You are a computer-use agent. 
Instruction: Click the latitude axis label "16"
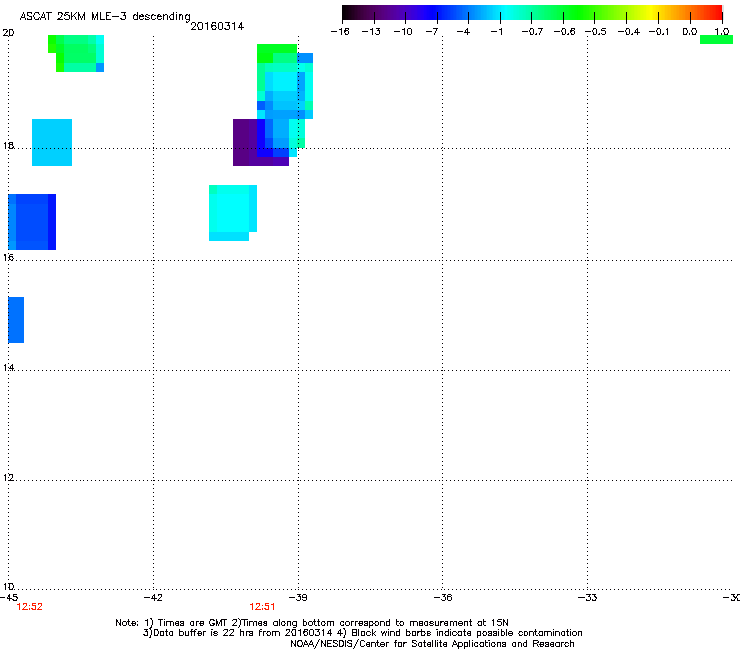click(8, 257)
